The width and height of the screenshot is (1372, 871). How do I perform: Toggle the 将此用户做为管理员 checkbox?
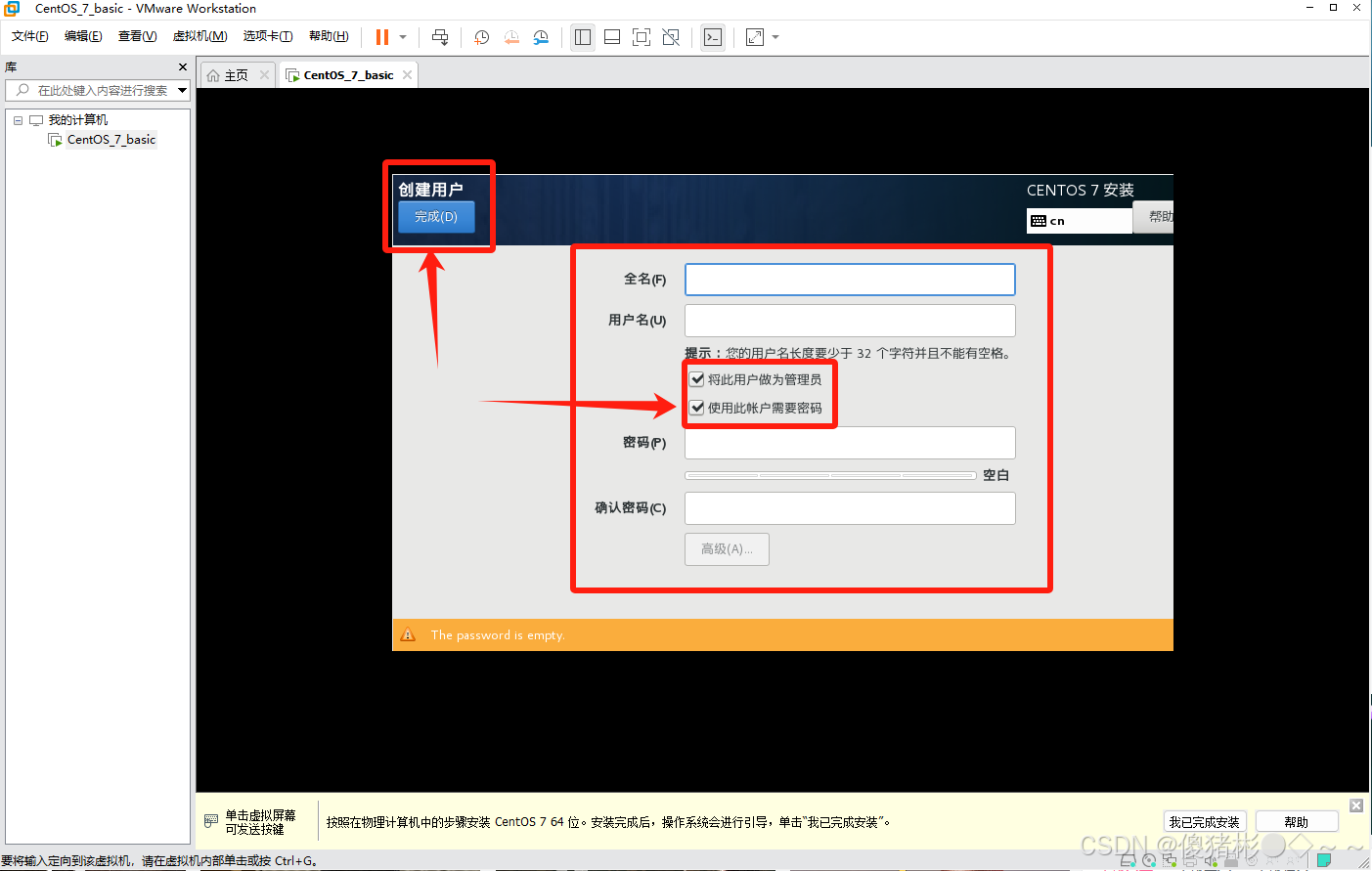[697, 379]
